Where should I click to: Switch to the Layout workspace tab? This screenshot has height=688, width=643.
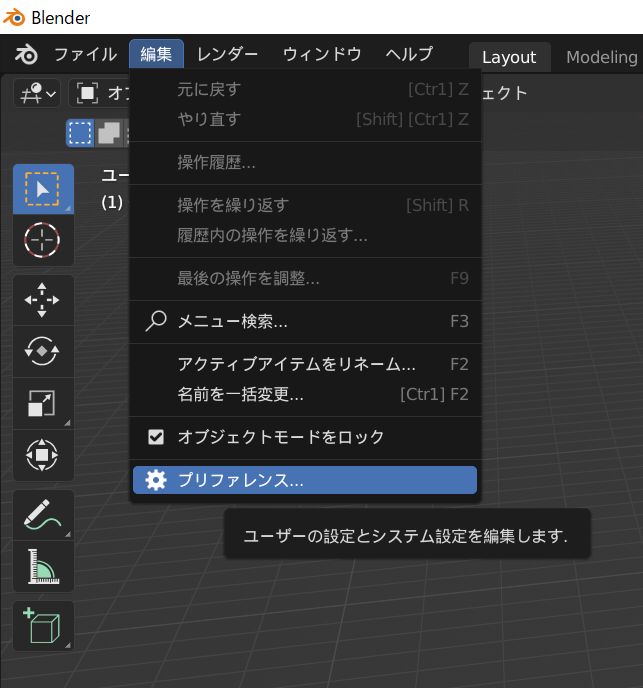[x=509, y=57]
